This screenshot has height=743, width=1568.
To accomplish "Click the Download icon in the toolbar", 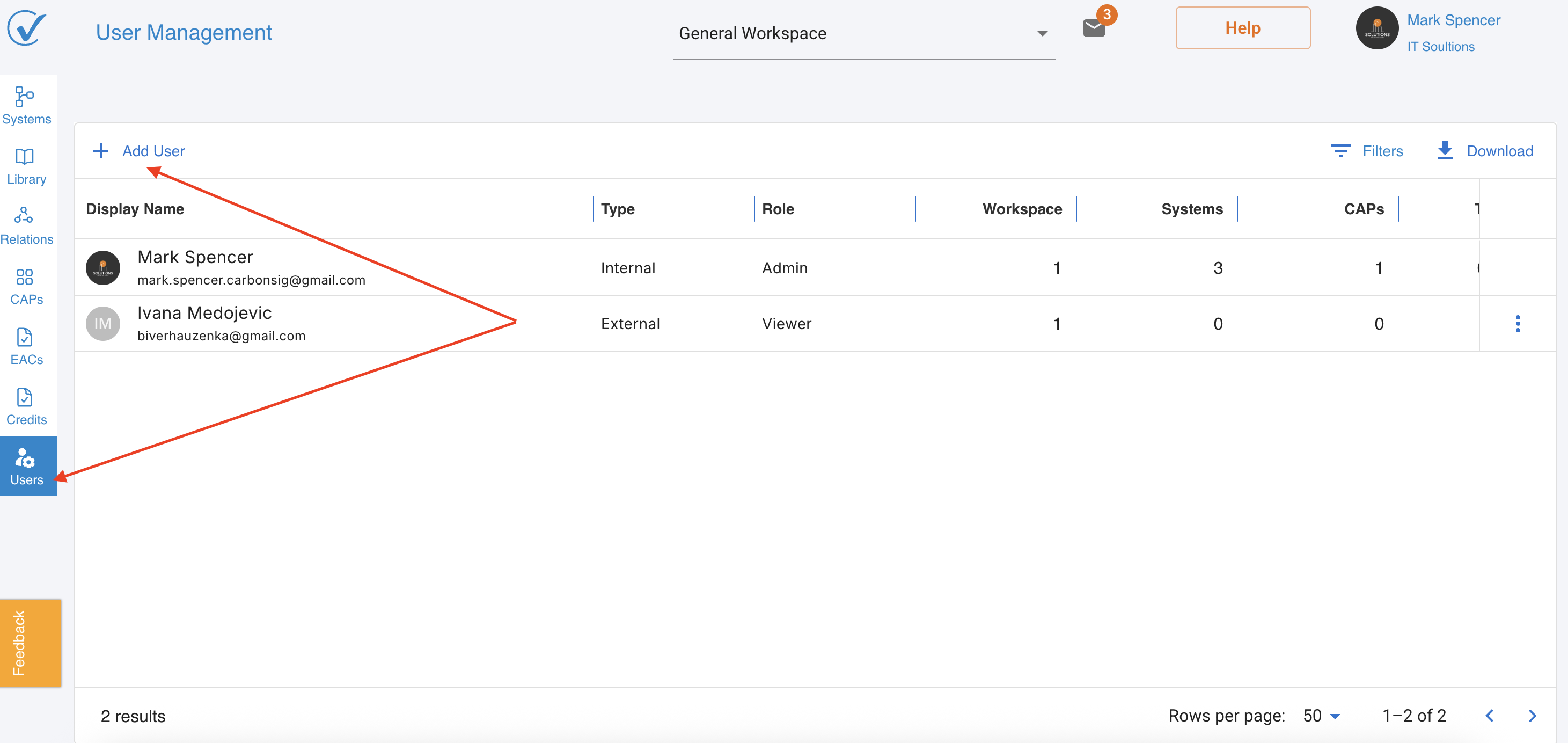I will [x=1445, y=150].
